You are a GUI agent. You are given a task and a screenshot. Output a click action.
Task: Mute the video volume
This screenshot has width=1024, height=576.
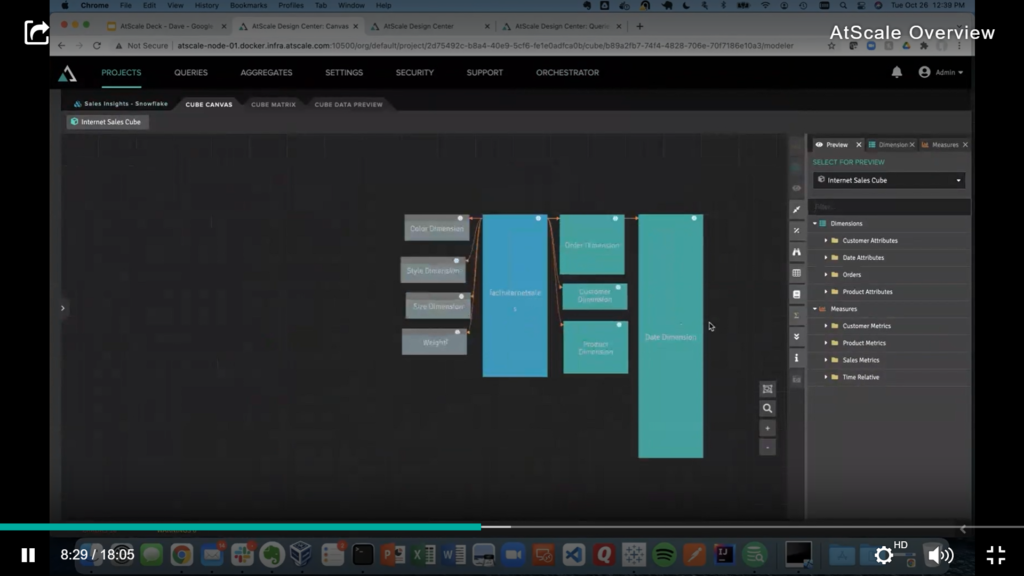[x=940, y=555]
